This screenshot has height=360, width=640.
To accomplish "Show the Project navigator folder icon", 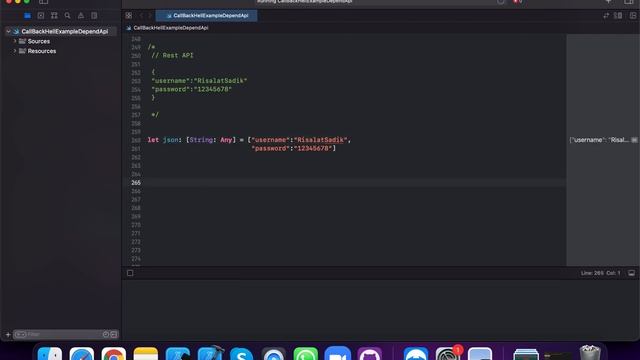I will [27, 16].
